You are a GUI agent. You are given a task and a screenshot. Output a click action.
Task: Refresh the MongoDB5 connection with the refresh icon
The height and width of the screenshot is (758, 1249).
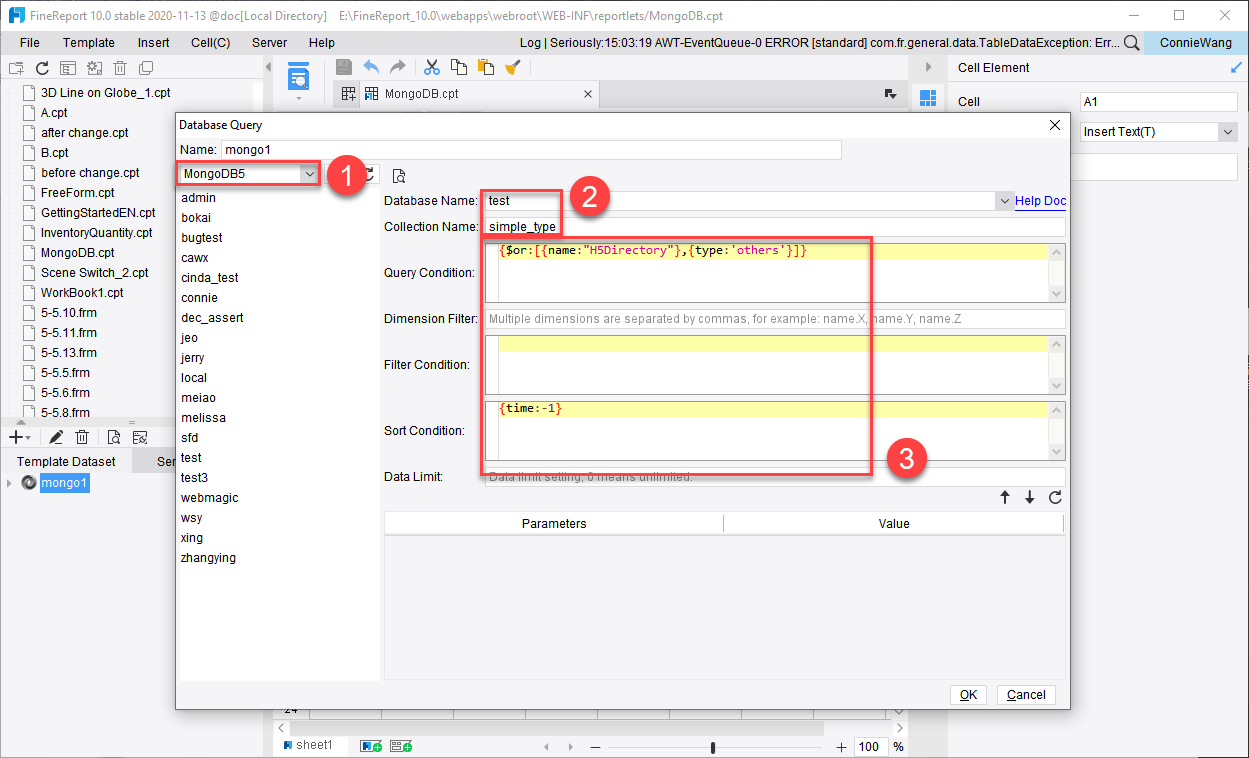(370, 175)
